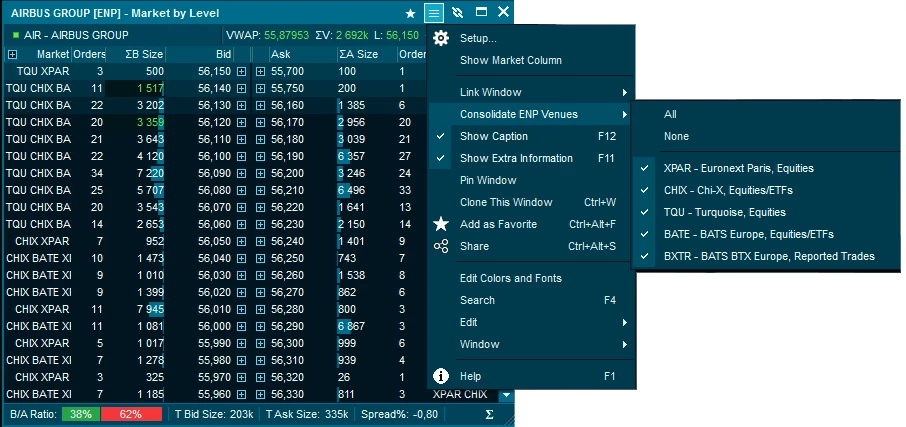Open the hamburger menu icon in title bar
The width and height of the screenshot is (906, 427).
[433, 13]
